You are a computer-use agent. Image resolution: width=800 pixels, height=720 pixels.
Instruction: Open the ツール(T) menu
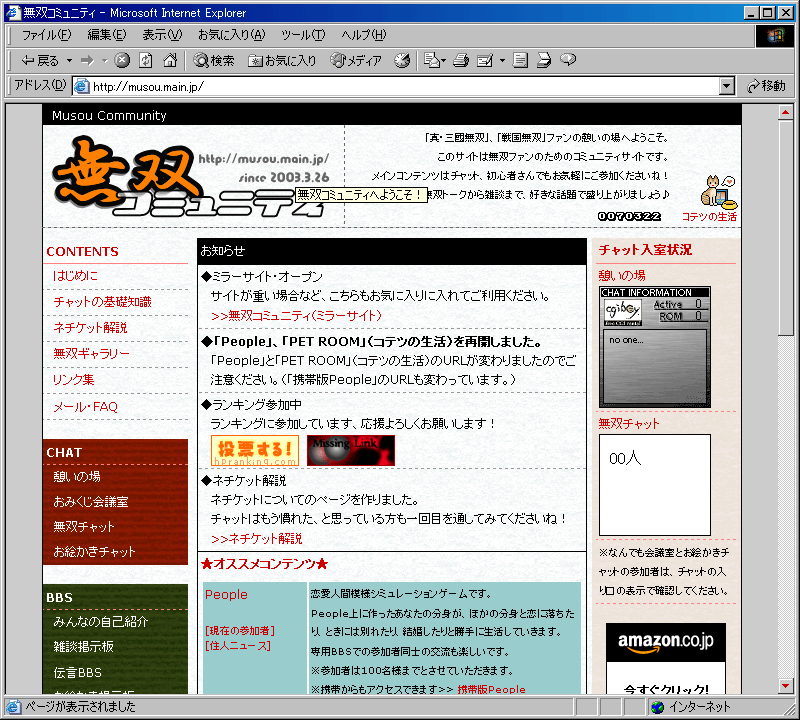click(x=303, y=35)
